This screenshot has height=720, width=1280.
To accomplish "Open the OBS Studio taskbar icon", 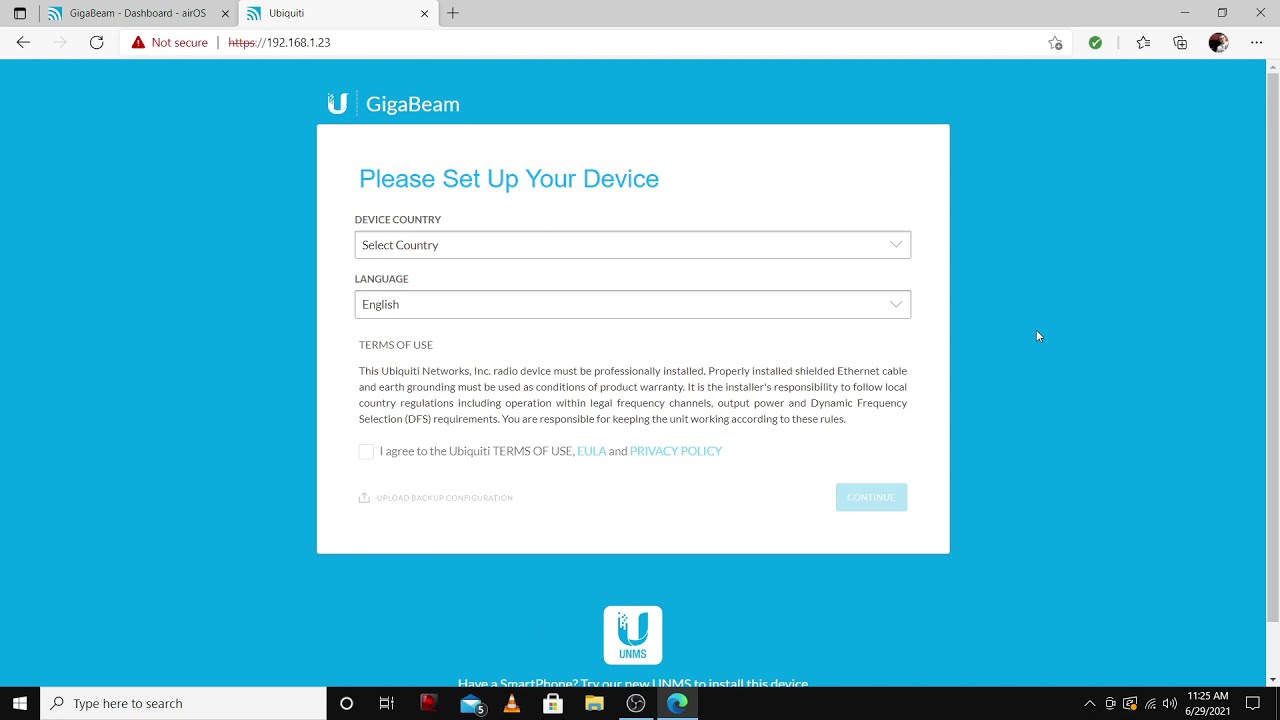I will [x=636, y=703].
